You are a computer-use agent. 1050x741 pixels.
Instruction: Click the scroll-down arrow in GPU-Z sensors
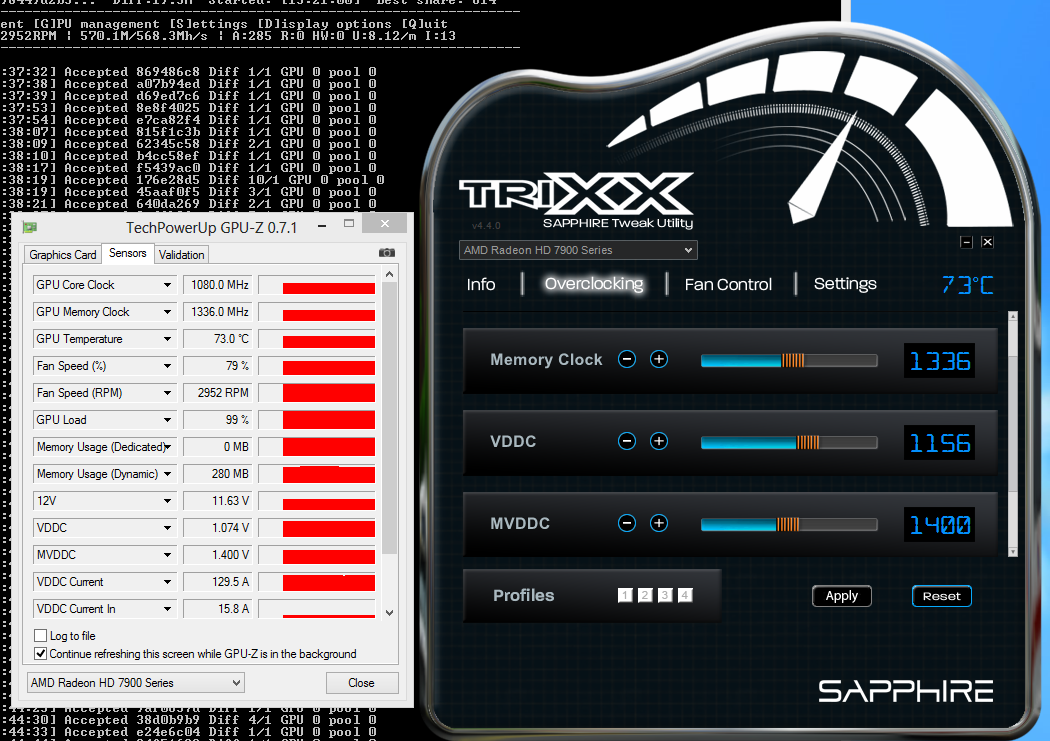click(x=390, y=612)
